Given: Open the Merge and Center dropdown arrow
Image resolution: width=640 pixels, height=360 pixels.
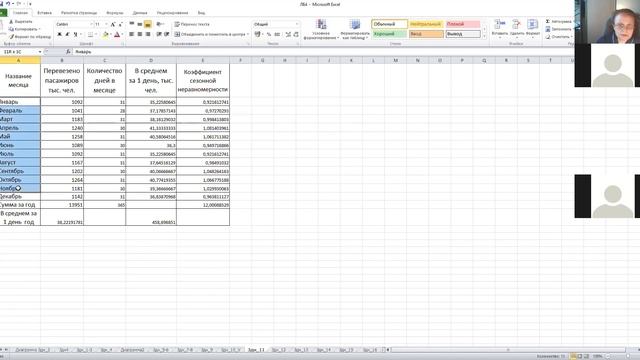Looking at the screenshot, I should click(x=248, y=34).
